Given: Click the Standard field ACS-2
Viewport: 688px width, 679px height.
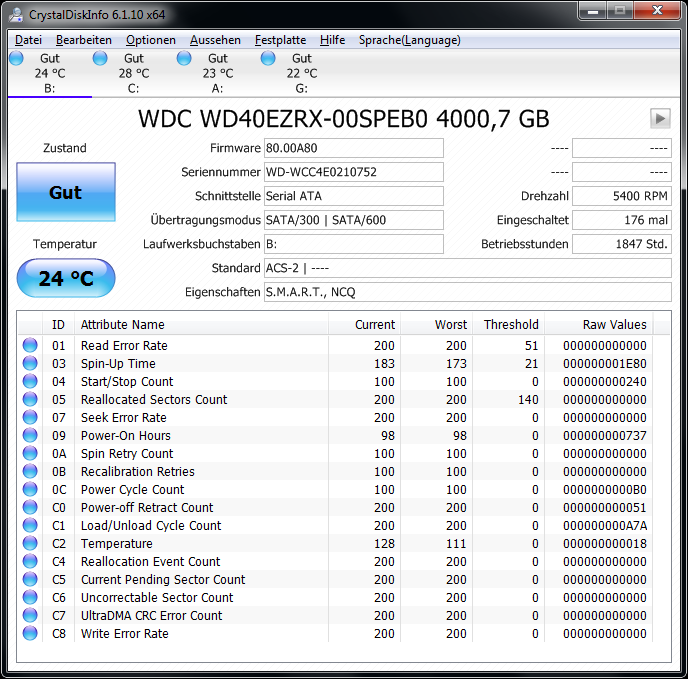Looking at the screenshot, I should 468,268.
